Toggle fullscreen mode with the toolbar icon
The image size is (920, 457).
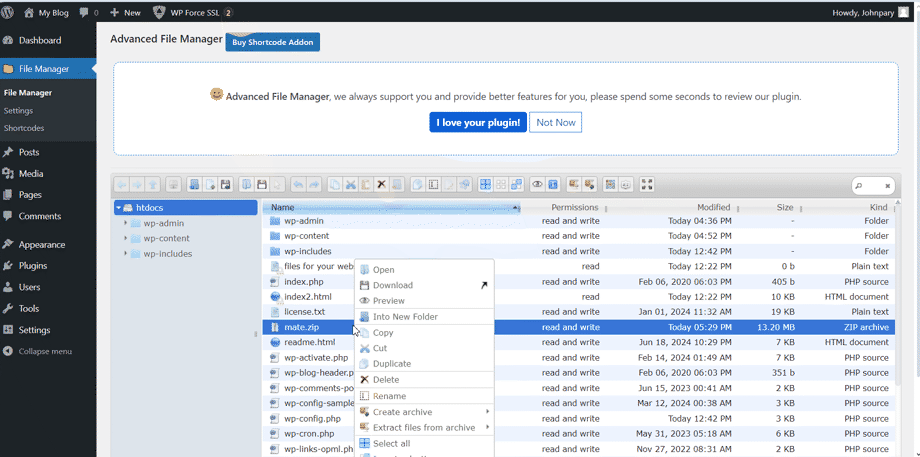pos(647,185)
